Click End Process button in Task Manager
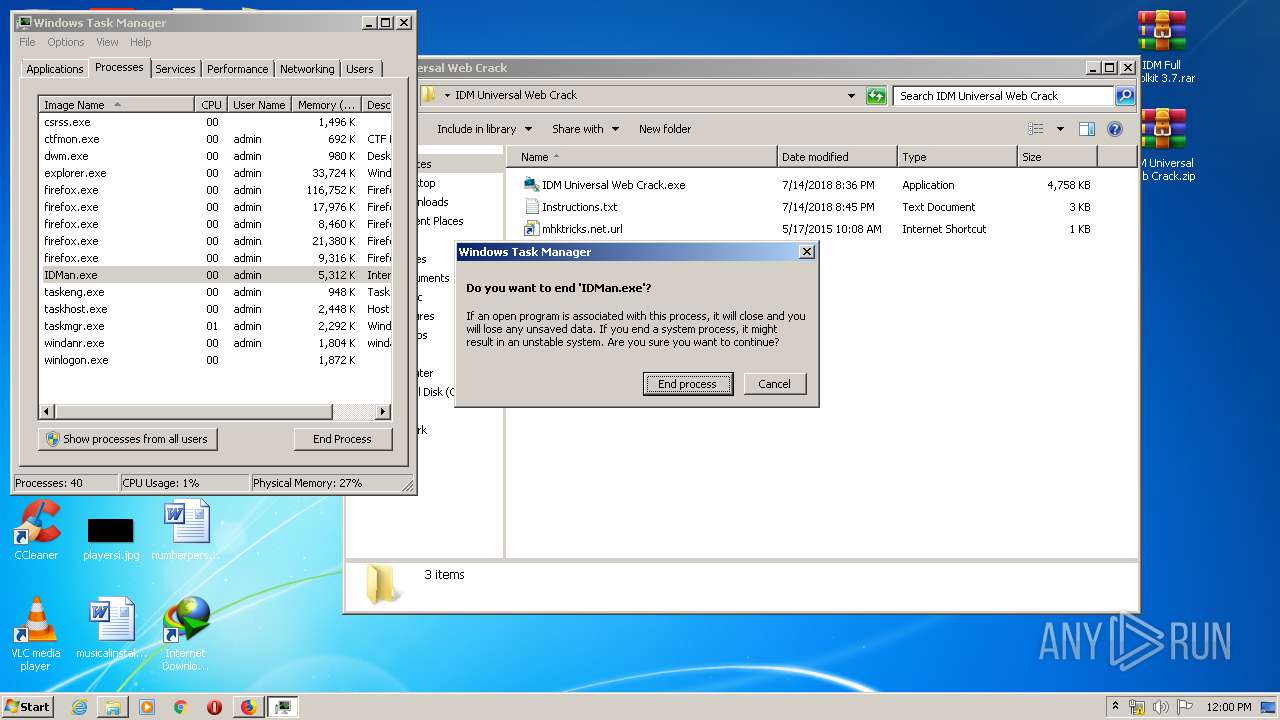 (x=342, y=439)
